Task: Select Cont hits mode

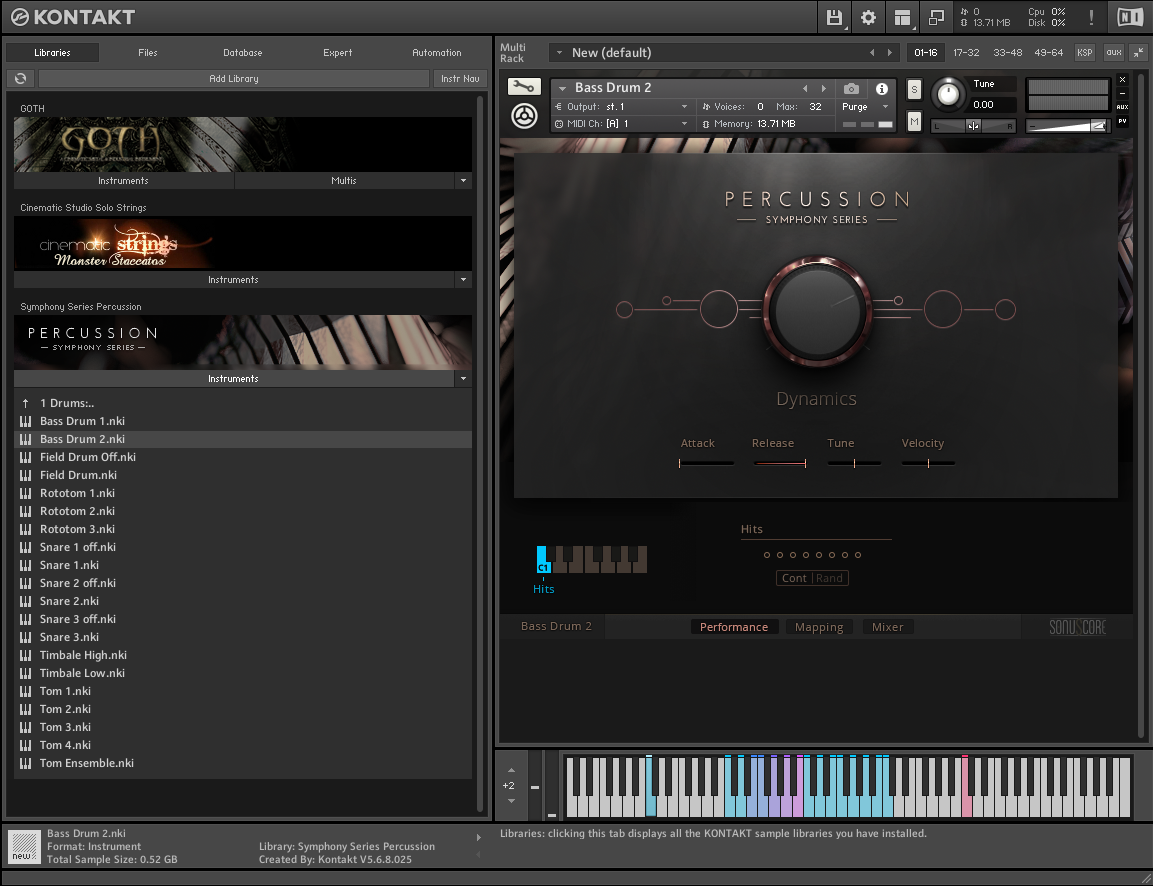Action: 794,578
